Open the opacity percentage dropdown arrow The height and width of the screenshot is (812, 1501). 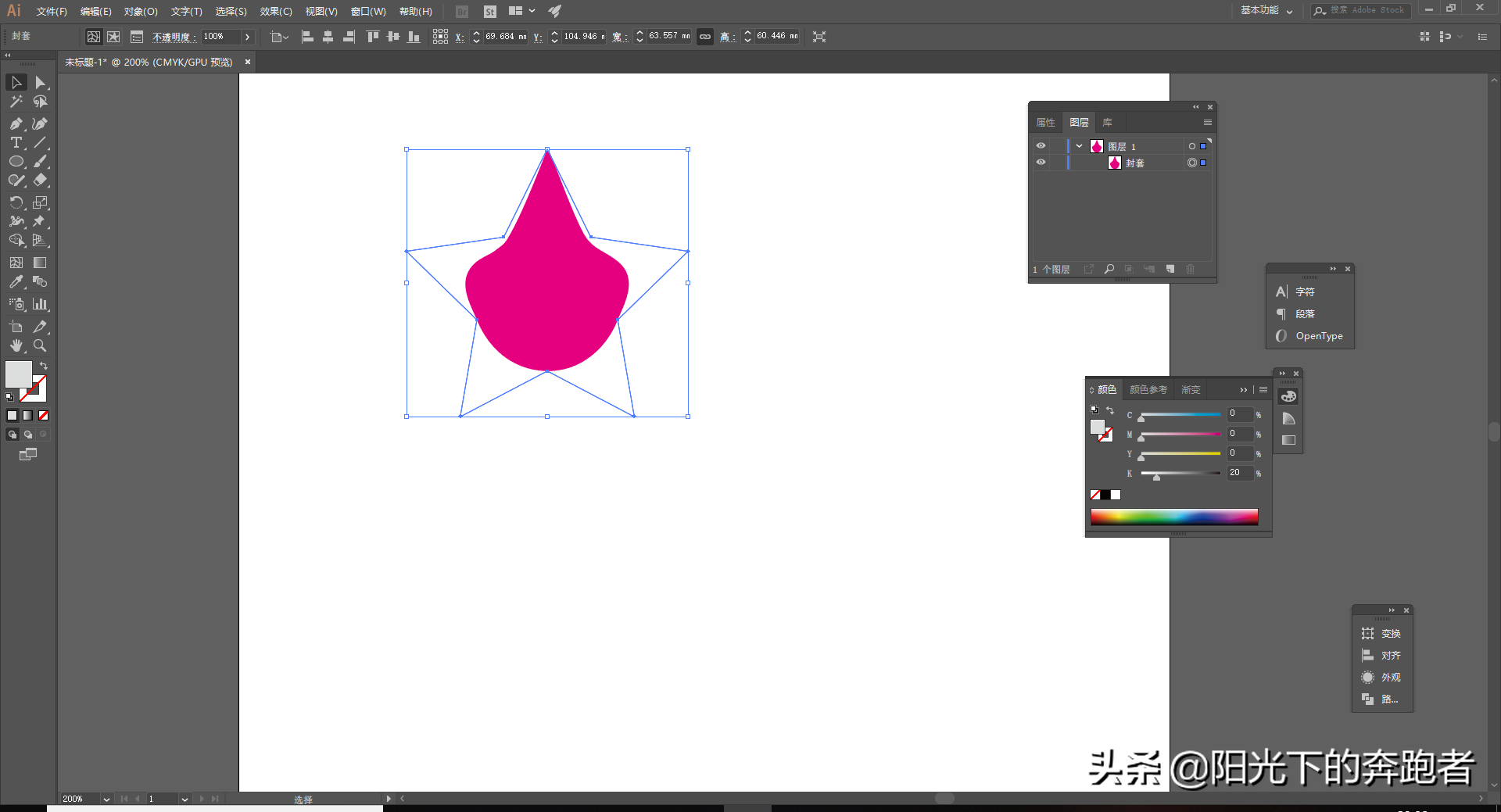(247, 37)
